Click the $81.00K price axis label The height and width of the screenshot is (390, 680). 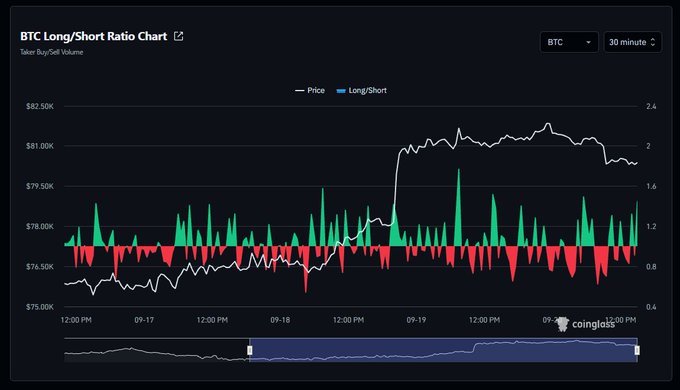click(40, 146)
